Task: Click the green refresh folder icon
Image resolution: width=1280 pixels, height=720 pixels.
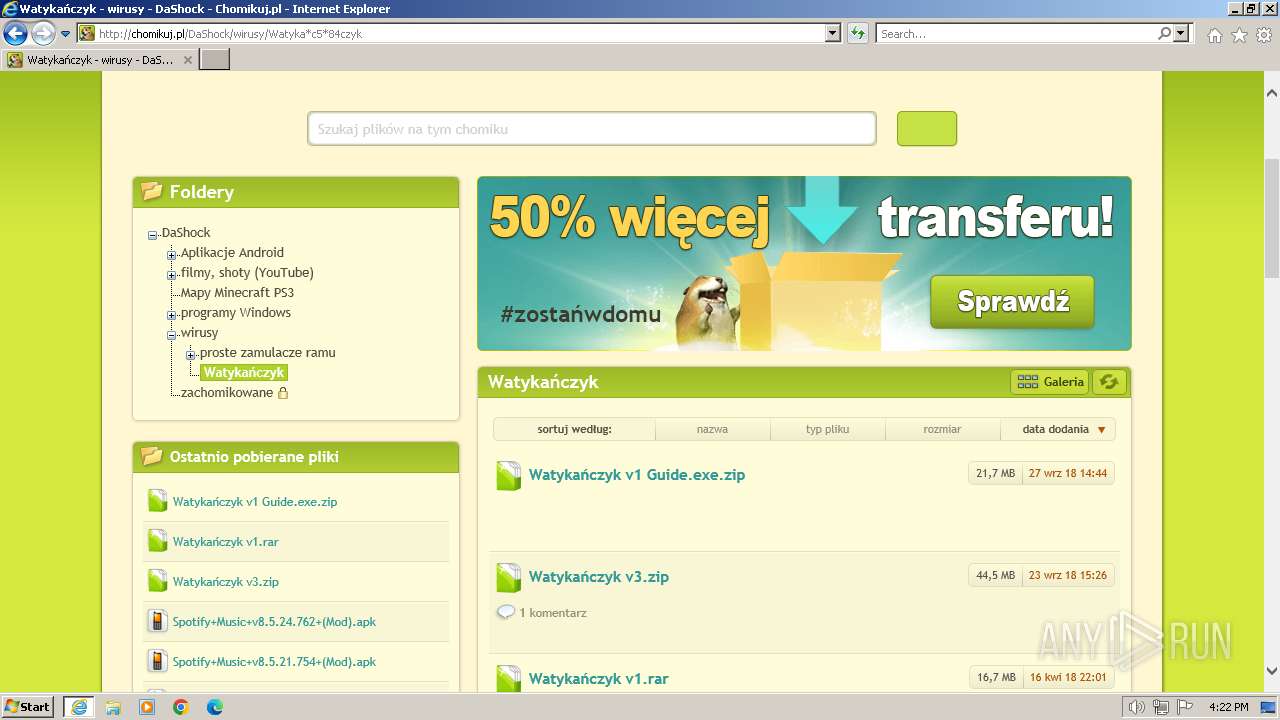Action: click(x=1109, y=381)
